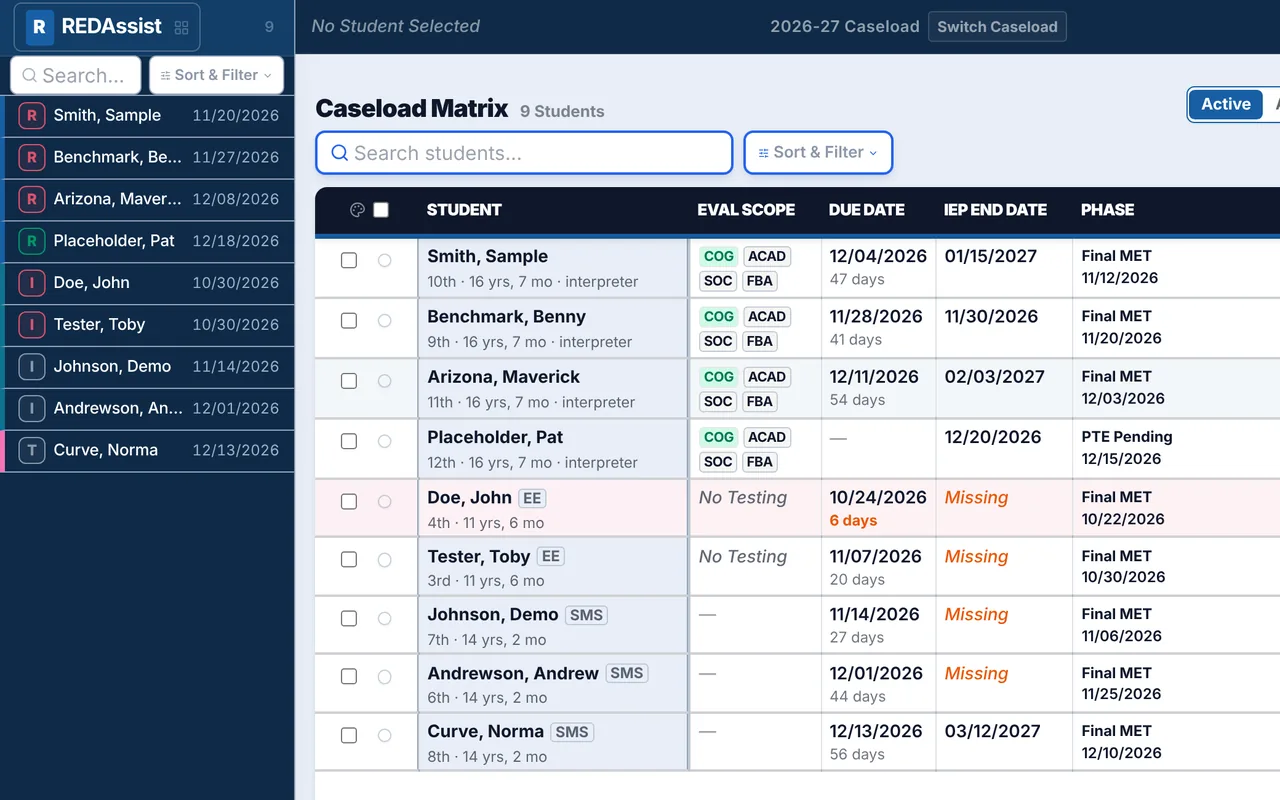This screenshot has width=1280, height=800.
Task: Open the Placeholder, Pat student name in matrix
Action: (495, 438)
